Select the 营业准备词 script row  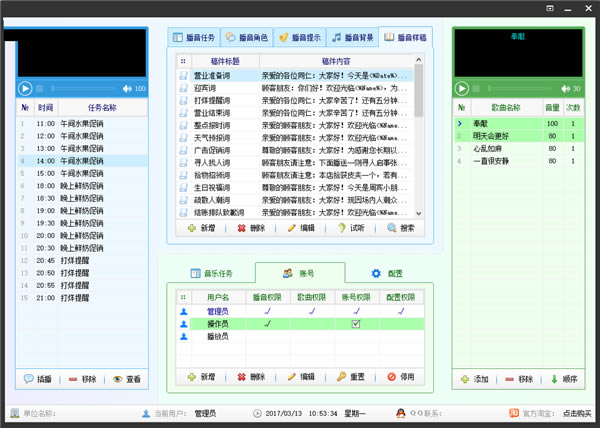[x=295, y=76]
